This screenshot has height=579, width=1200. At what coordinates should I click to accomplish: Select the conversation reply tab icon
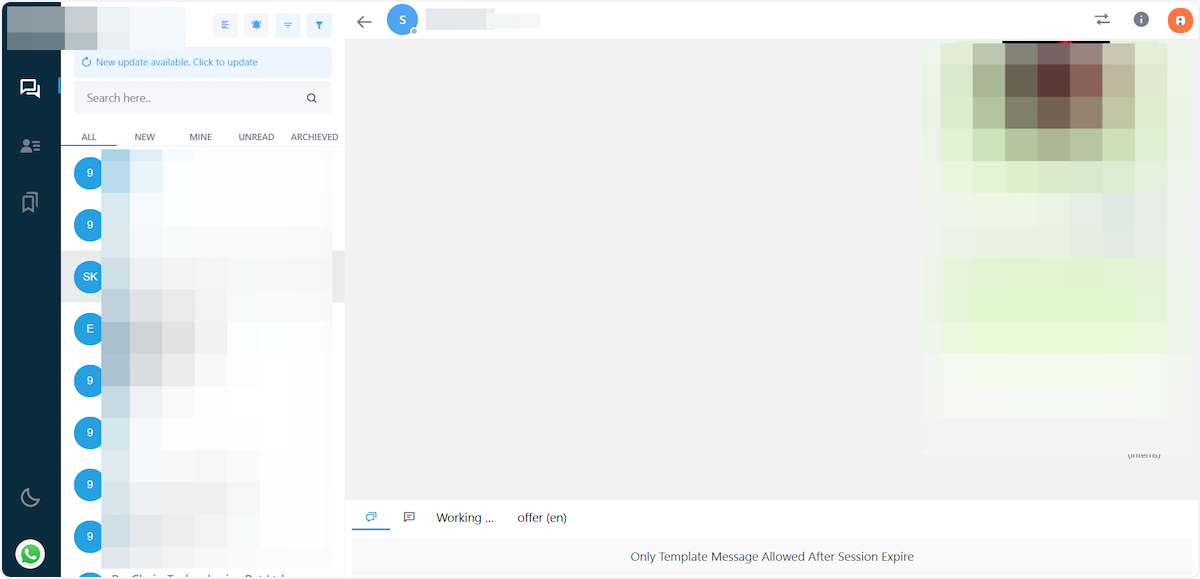371,517
